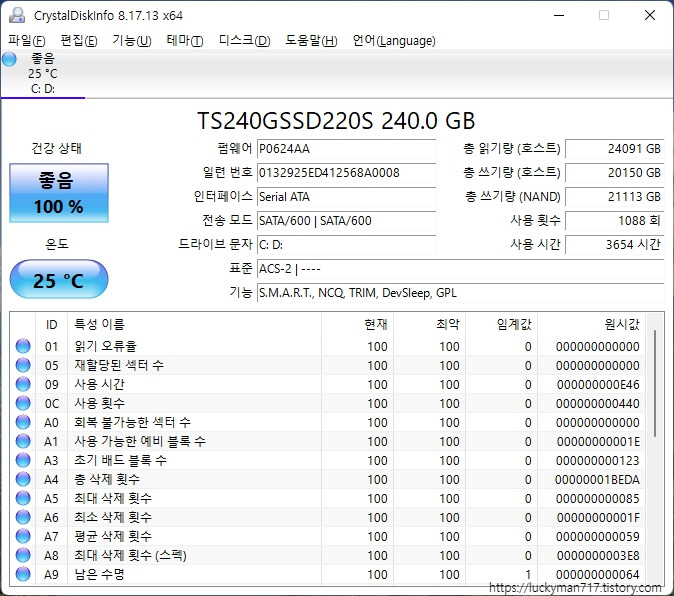Viewport: 674px width, 596px height.
Task: Click raw value 000000000085
Action: (x=597, y=498)
